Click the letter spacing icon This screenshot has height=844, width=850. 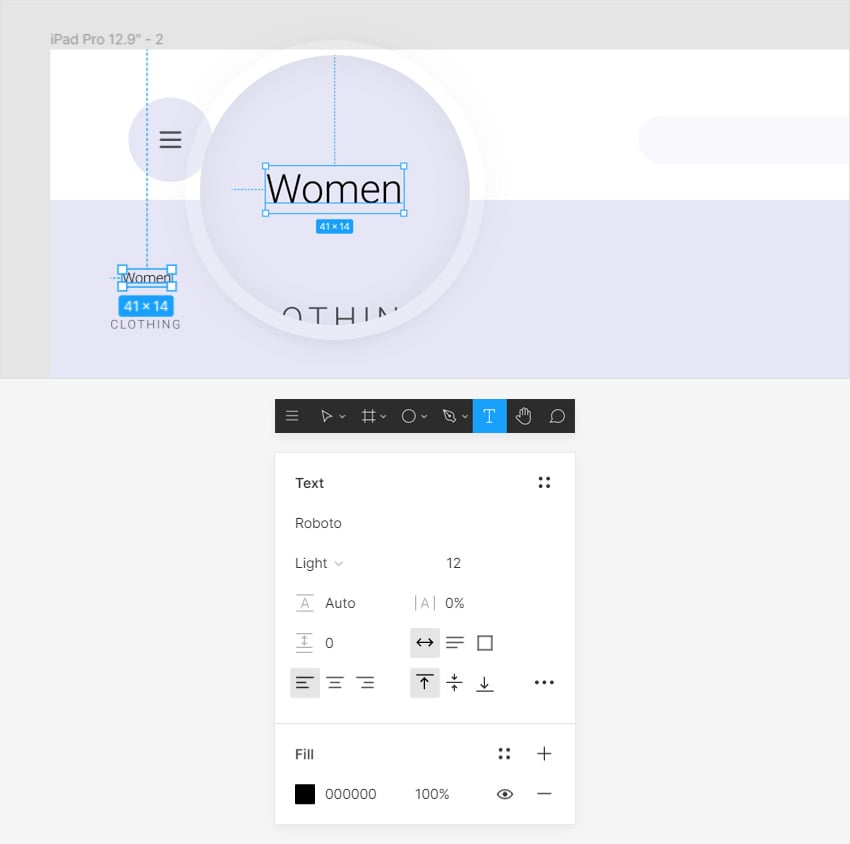[x=425, y=603]
